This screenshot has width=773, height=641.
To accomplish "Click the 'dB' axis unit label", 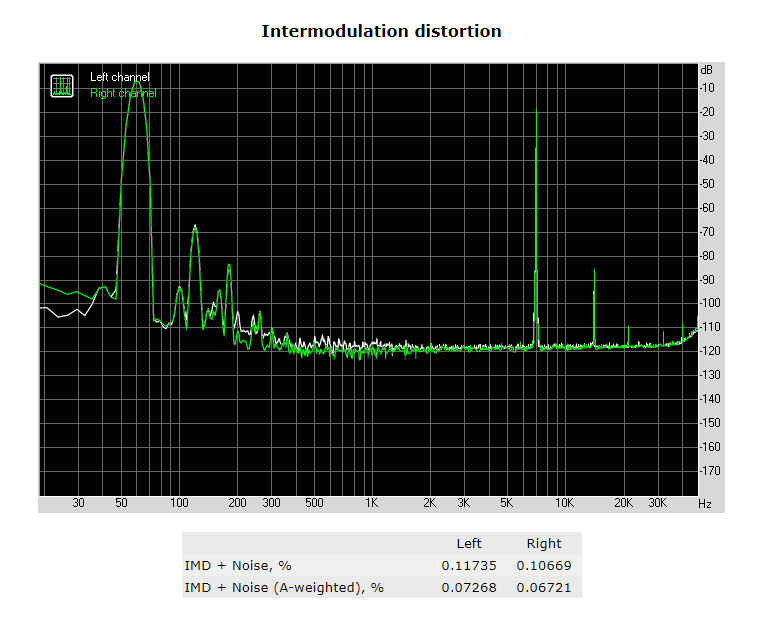I will 706,70.
